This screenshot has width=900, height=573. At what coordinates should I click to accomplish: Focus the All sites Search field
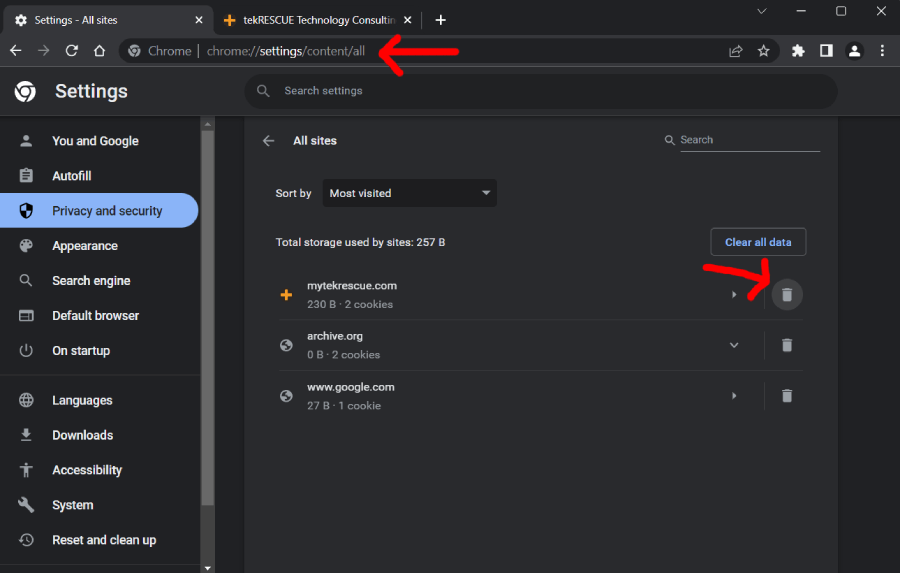pos(750,140)
